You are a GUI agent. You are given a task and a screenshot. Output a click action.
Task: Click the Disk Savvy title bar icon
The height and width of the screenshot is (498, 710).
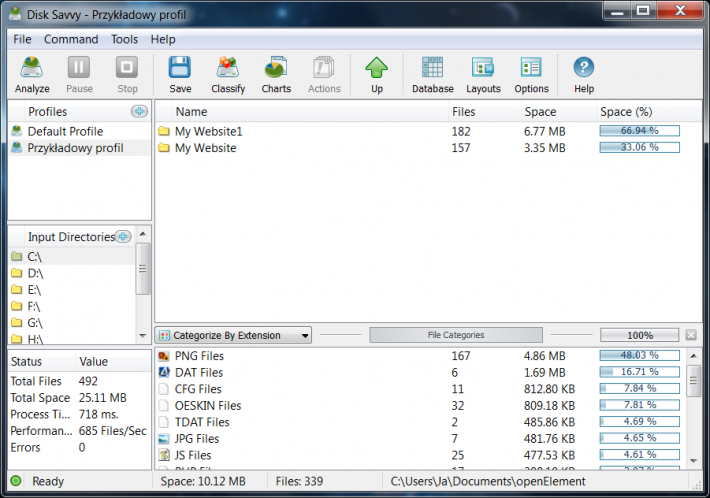[x=15, y=14]
